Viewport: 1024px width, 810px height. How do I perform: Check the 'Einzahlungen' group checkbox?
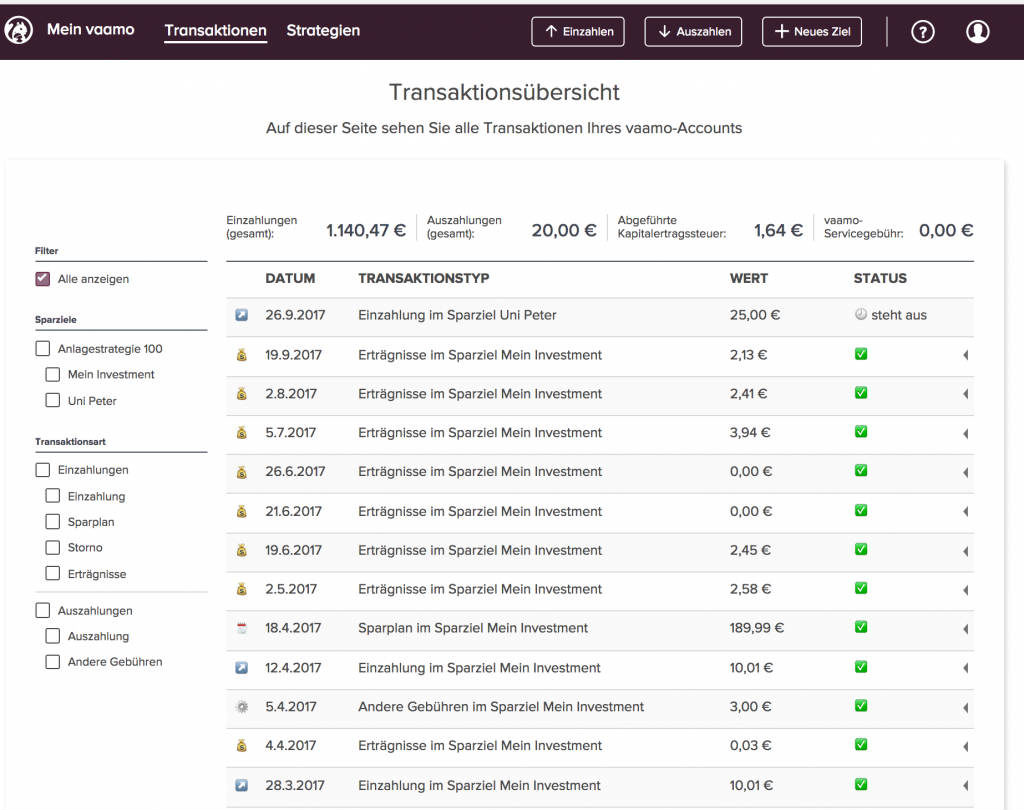coord(42,470)
